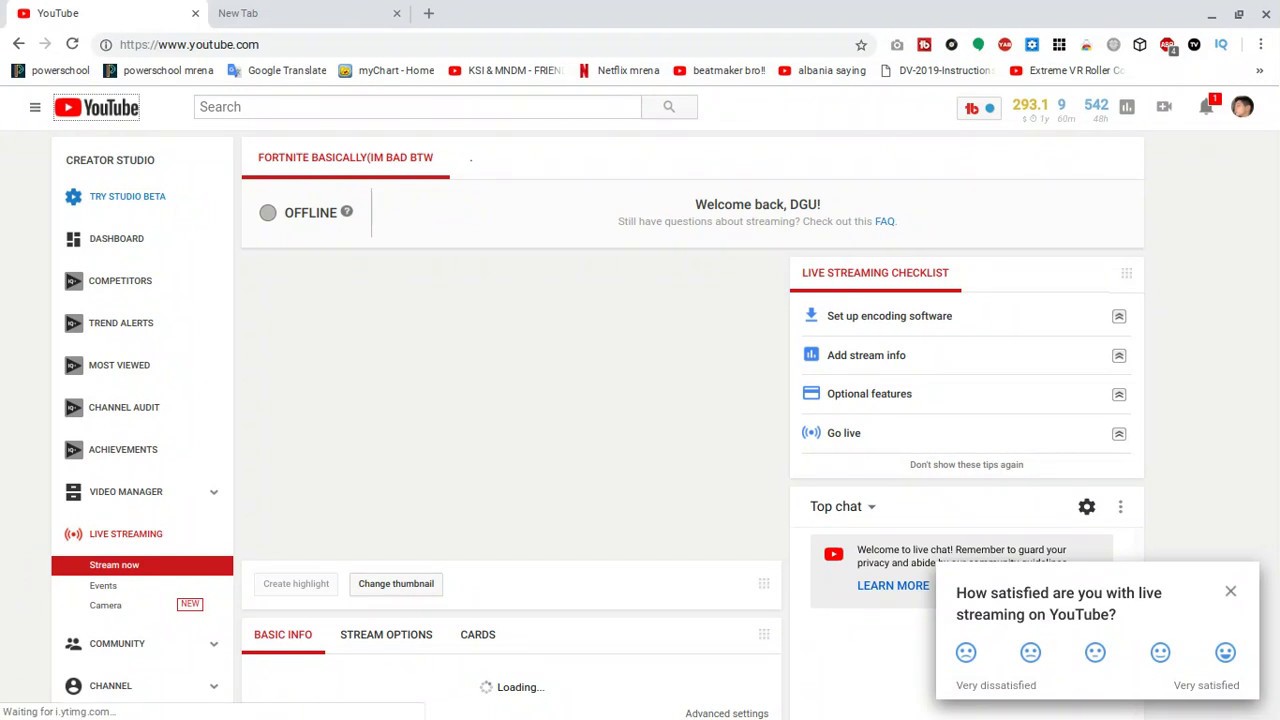
Task: Open the Advanced settings link
Action: click(727, 713)
